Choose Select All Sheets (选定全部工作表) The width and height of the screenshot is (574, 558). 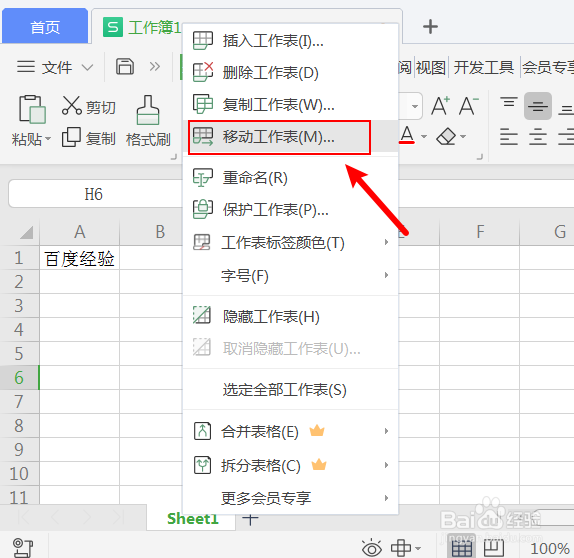(291, 389)
